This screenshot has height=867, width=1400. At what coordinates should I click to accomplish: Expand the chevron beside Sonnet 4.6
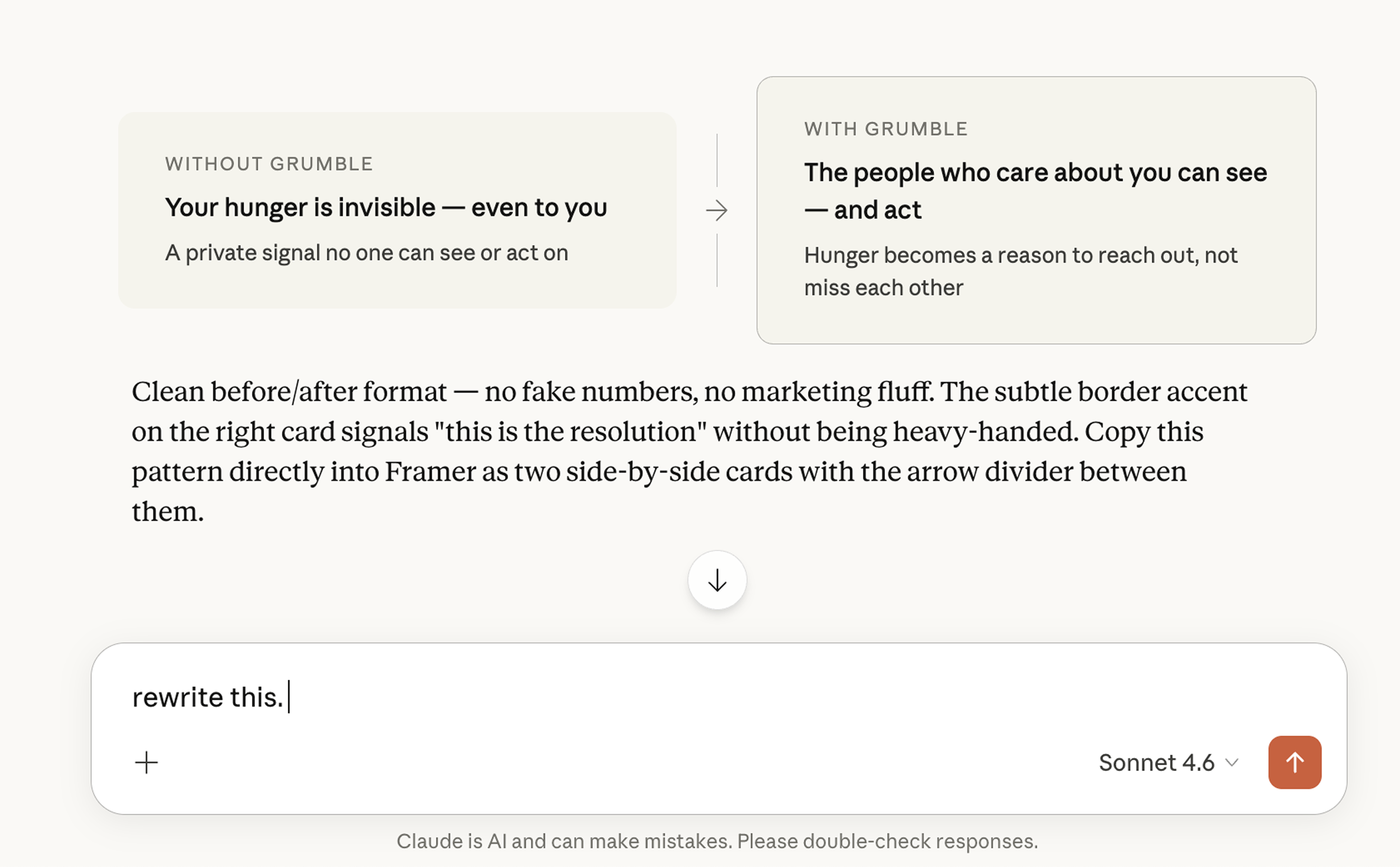pyautogui.click(x=1231, y=763)
